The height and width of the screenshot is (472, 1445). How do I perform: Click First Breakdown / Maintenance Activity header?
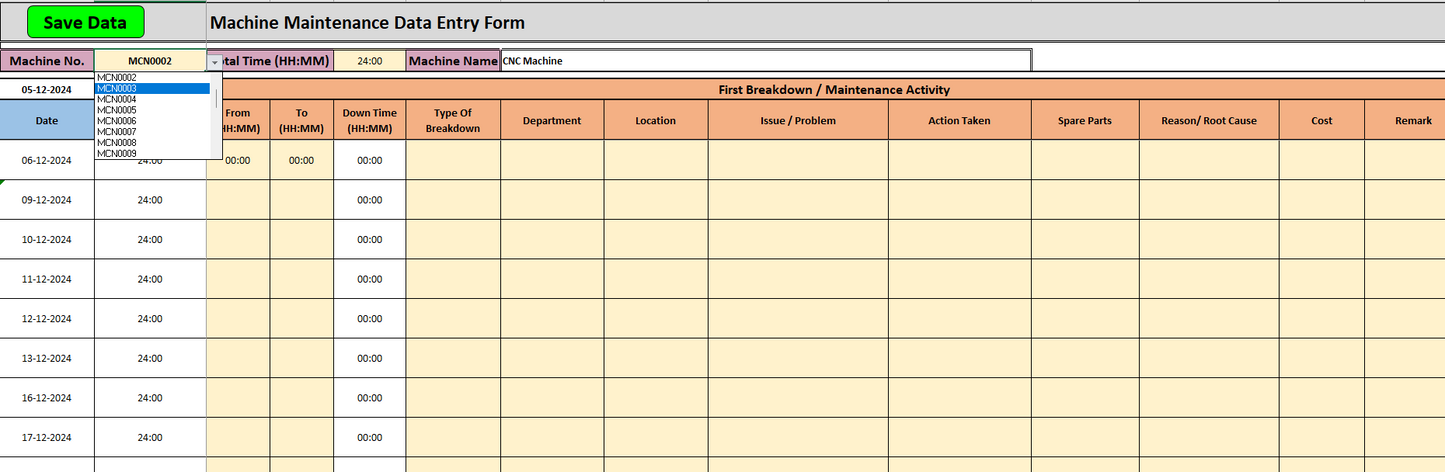click(834, 90)
